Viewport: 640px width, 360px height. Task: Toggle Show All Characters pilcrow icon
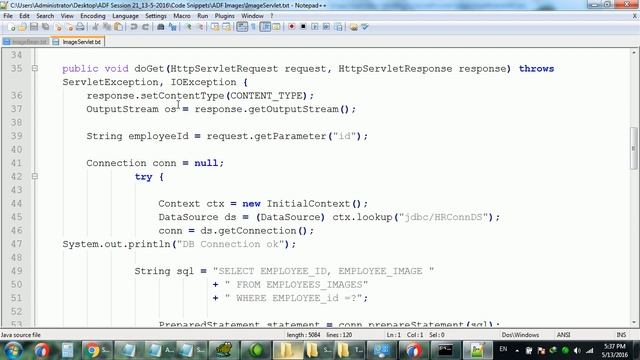tap(253, 27)
